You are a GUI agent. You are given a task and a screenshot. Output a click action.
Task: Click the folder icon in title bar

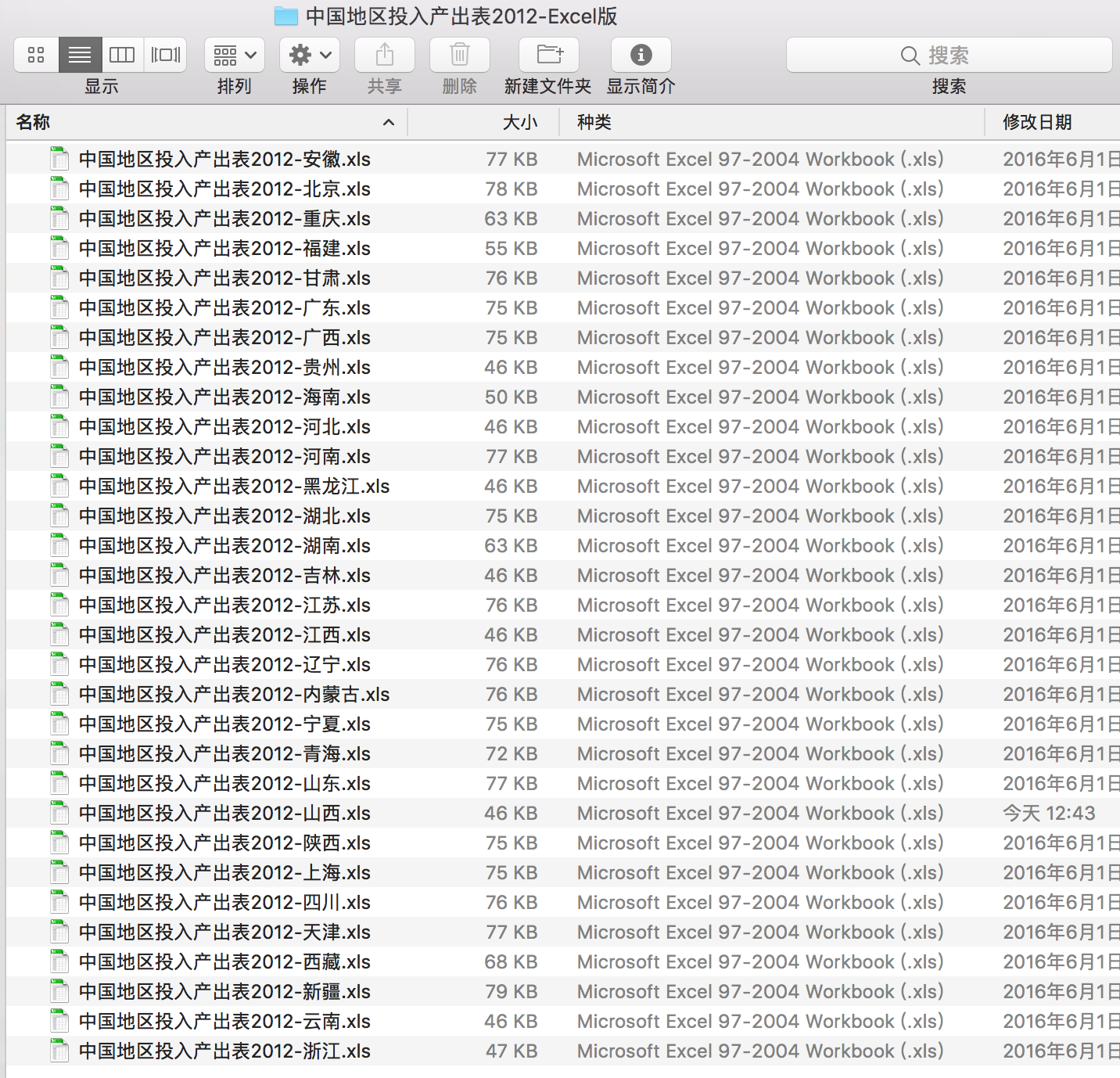286,16
